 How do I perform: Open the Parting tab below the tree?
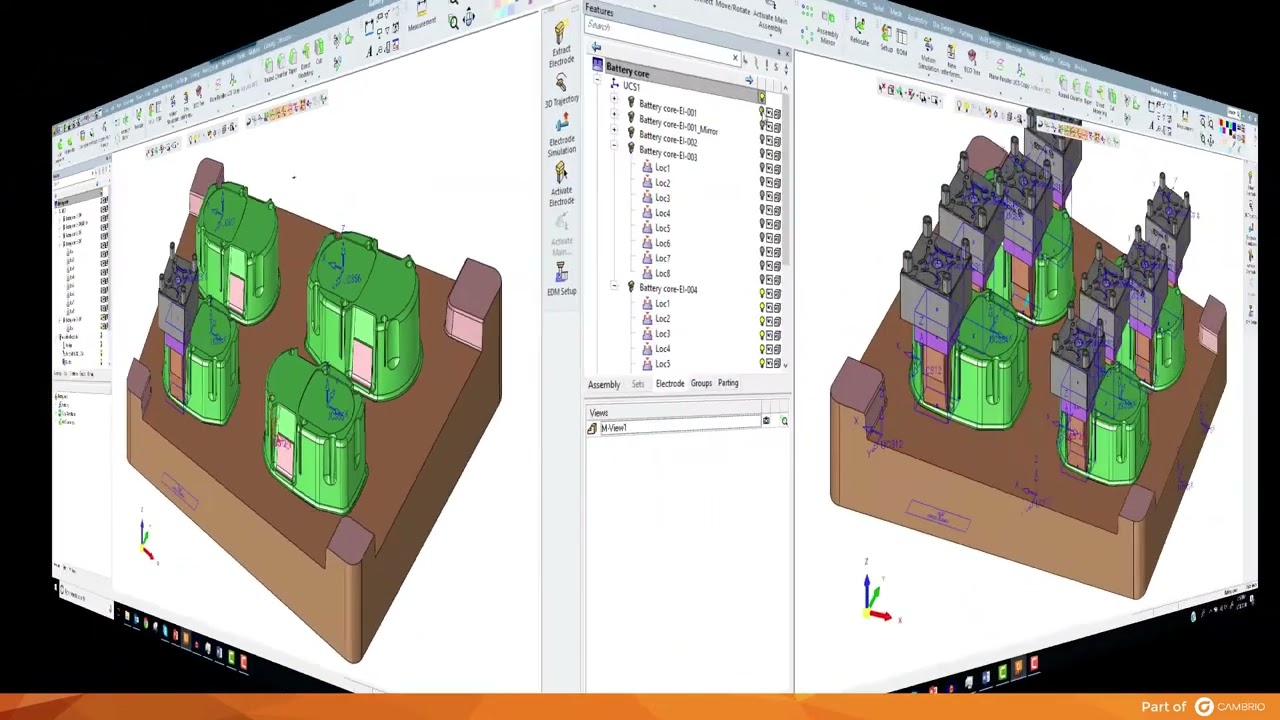point(728,383)
